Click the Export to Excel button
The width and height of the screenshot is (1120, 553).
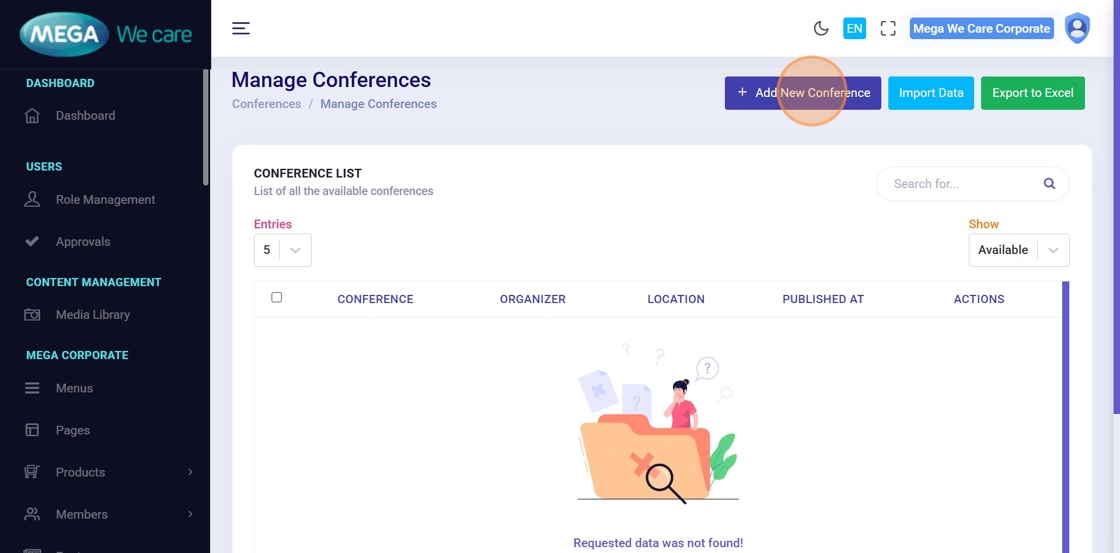pyautogui.click(x=1032, y=93)
